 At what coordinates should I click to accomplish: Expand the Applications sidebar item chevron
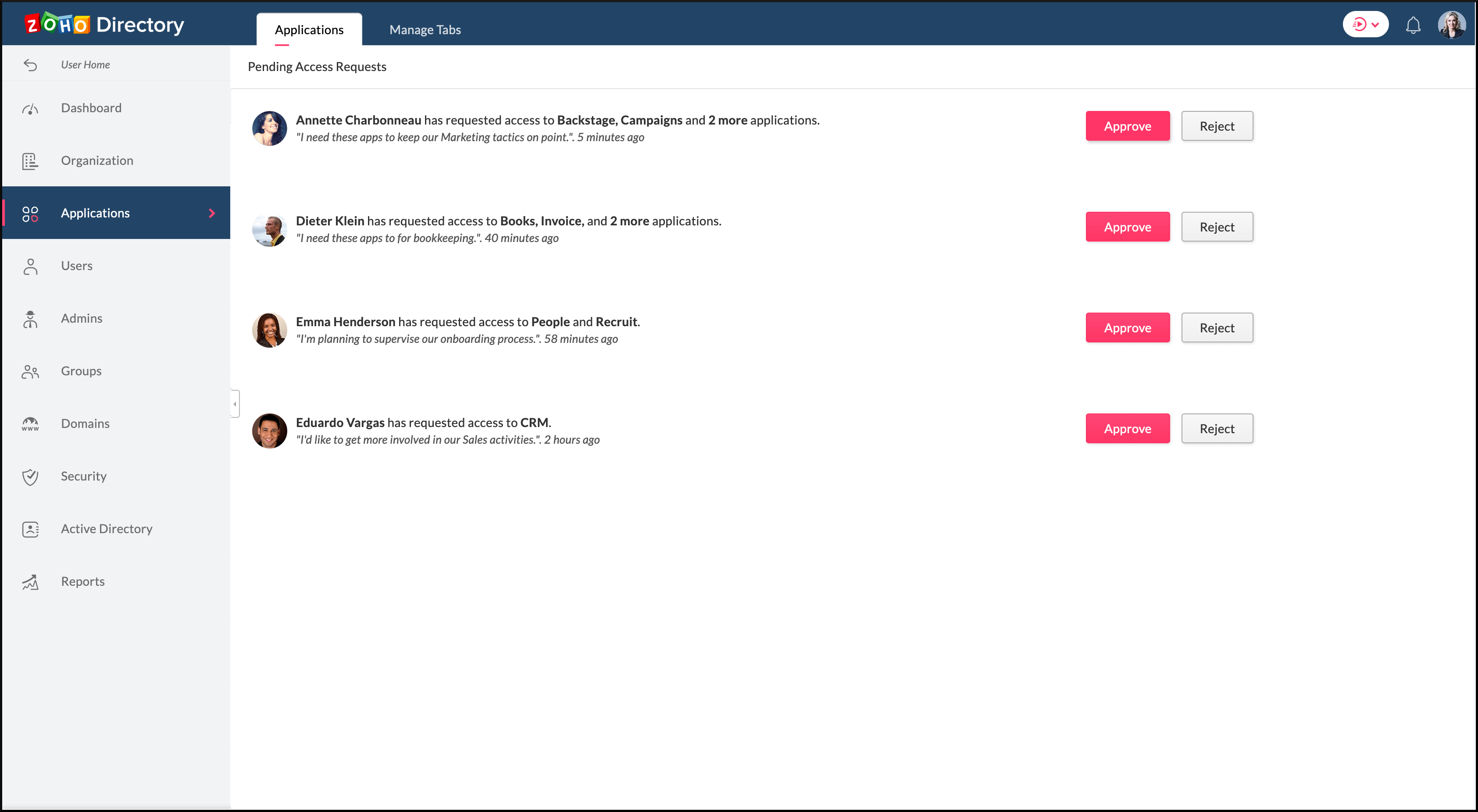pos(212,213)
